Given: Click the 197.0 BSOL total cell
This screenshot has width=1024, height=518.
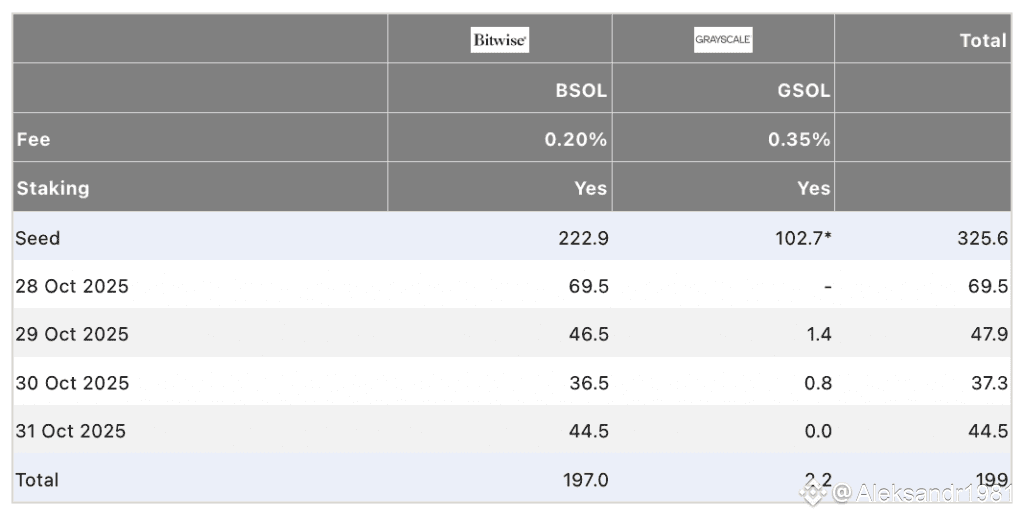Looking at the screenshot, I should [x=585, y=480].
